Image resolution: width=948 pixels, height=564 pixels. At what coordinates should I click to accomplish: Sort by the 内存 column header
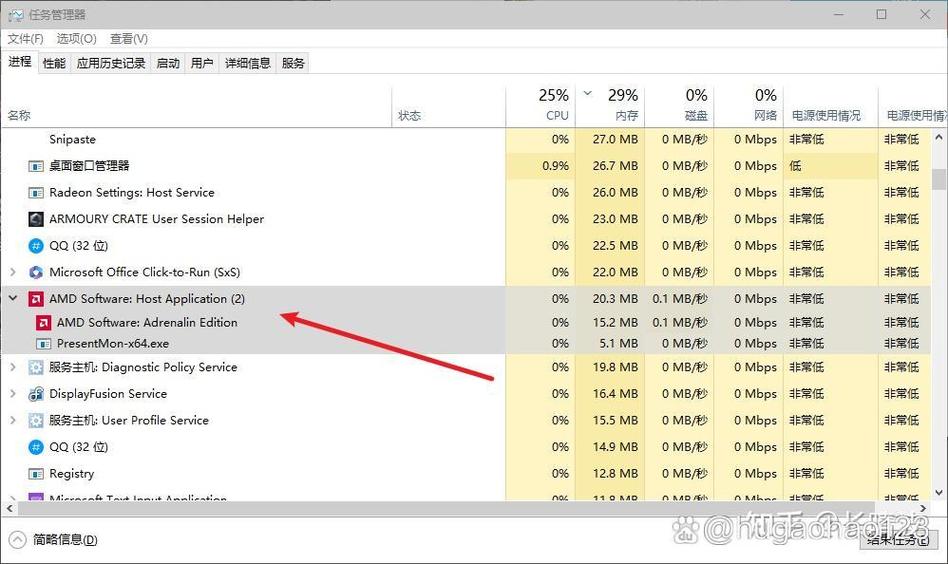tap(610, 107)
